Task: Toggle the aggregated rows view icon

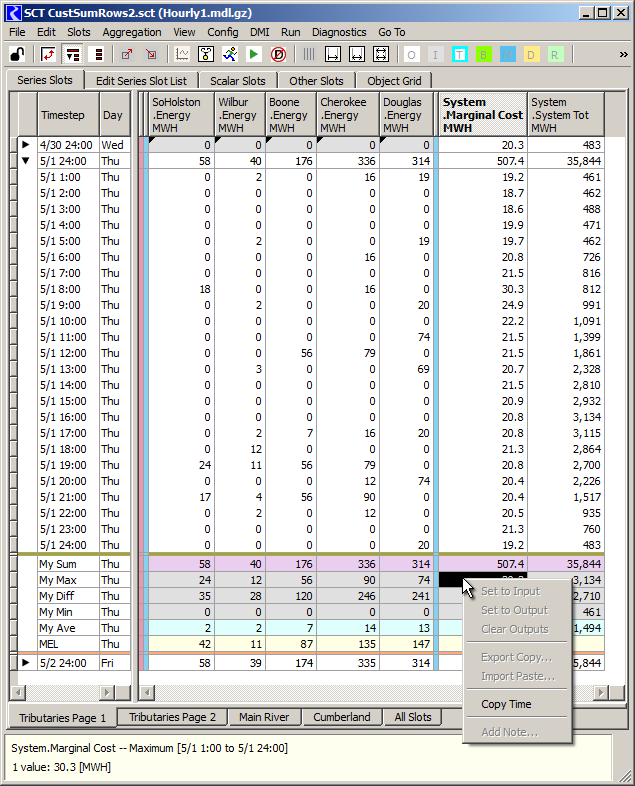Action: click(73, 54)
